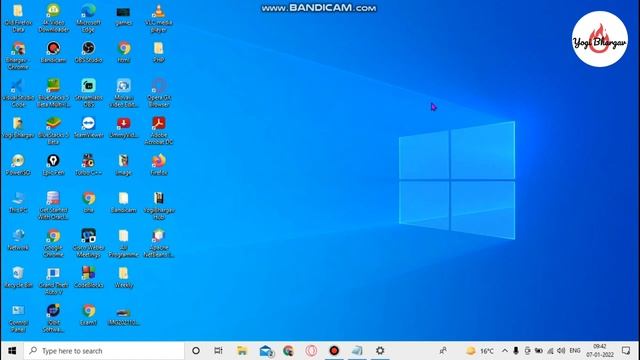Open the OBS Studio shortcut
Screen dimensions: 640x360
pos(88,52)
